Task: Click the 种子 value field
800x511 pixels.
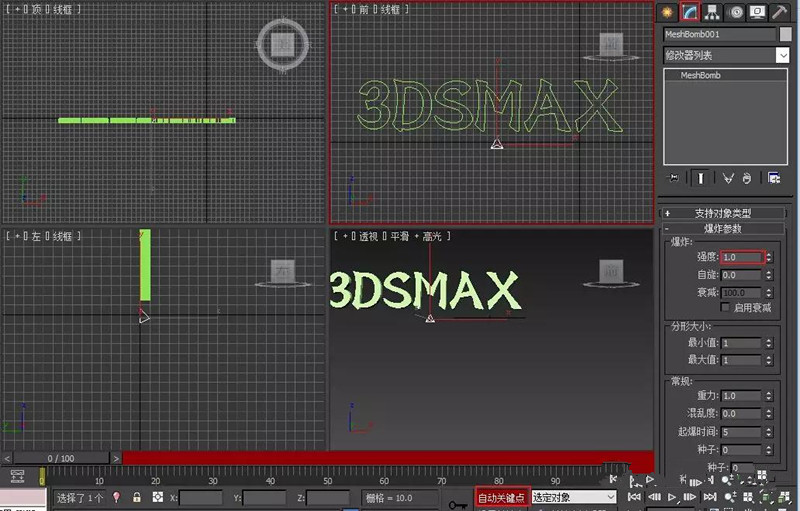Action: (742, 450)
